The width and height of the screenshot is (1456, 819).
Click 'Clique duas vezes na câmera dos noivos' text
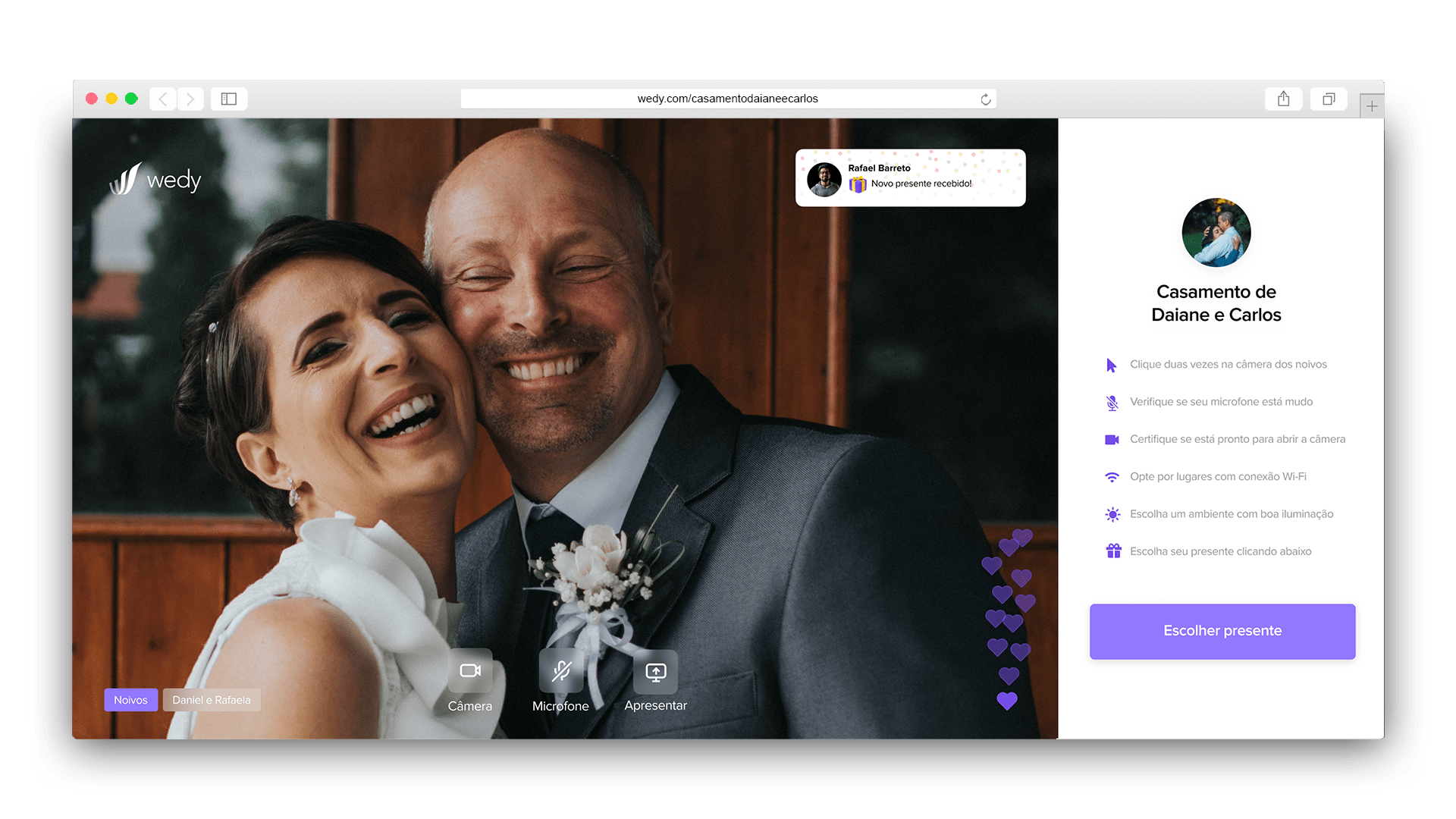click(x=1228, y=364)
